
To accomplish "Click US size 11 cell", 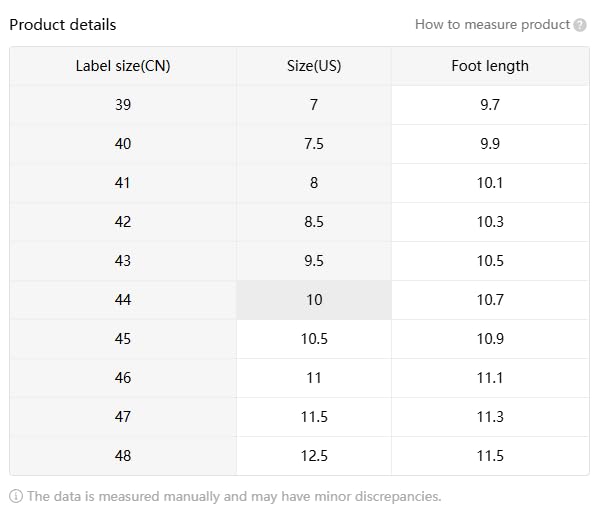I will point(313,378).
